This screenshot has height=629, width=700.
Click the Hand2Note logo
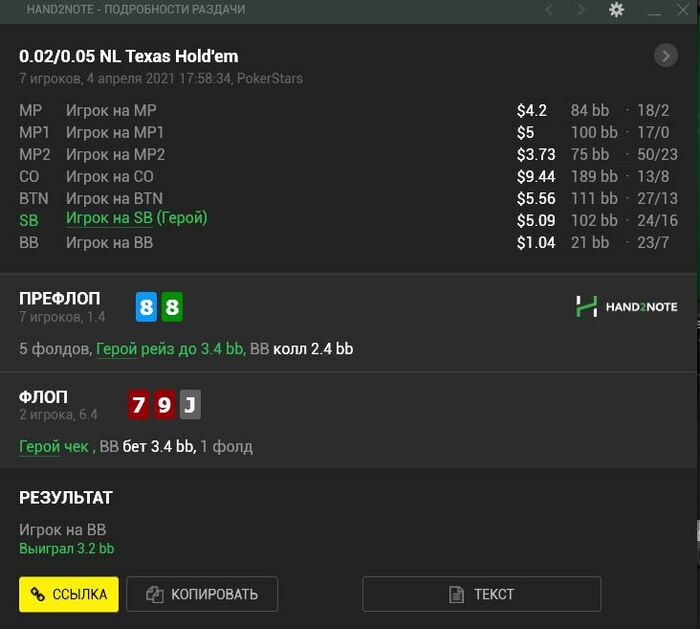[x=626, y=307]
